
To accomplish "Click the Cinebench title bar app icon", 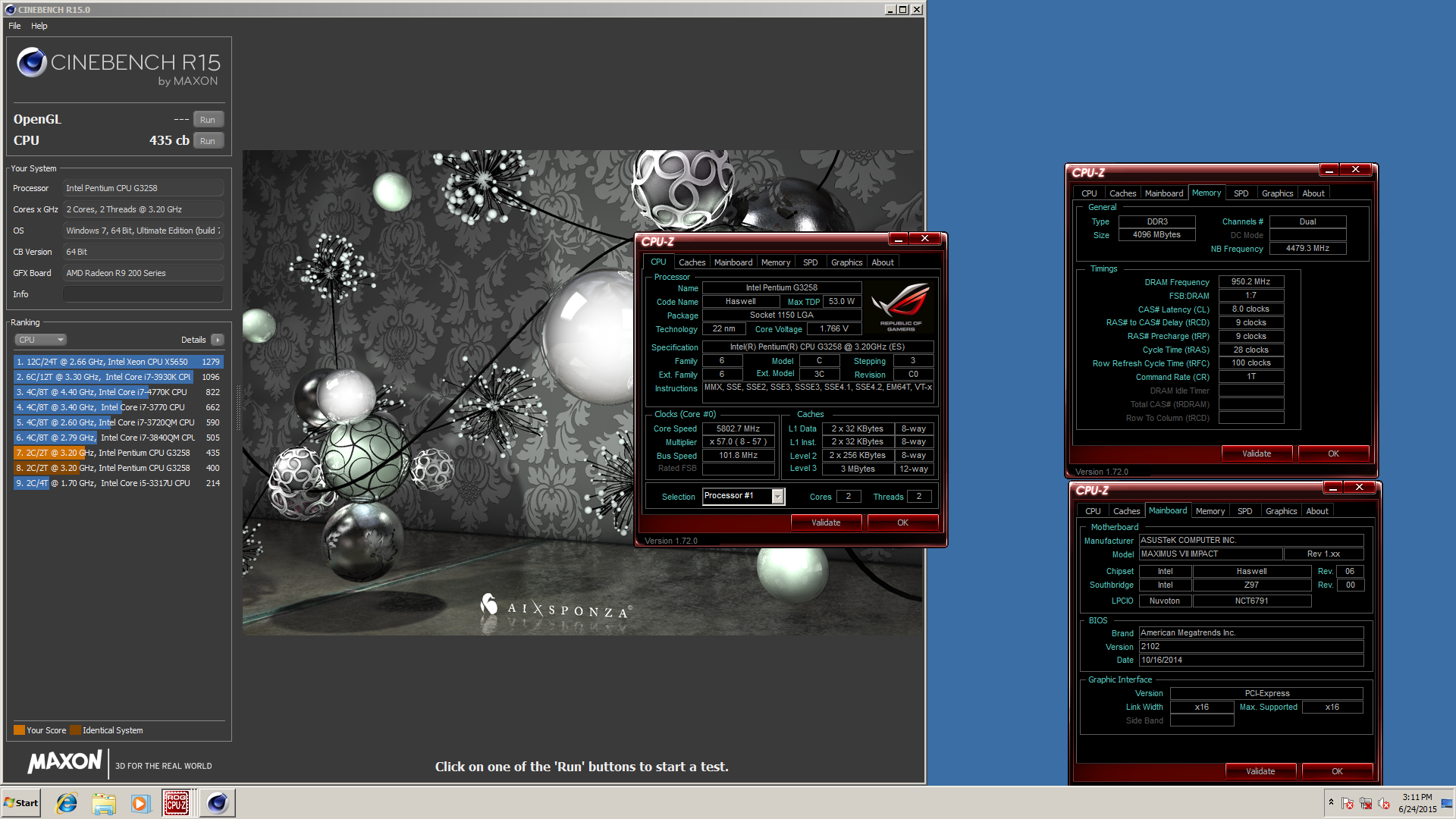I will (x=10, y=10).
